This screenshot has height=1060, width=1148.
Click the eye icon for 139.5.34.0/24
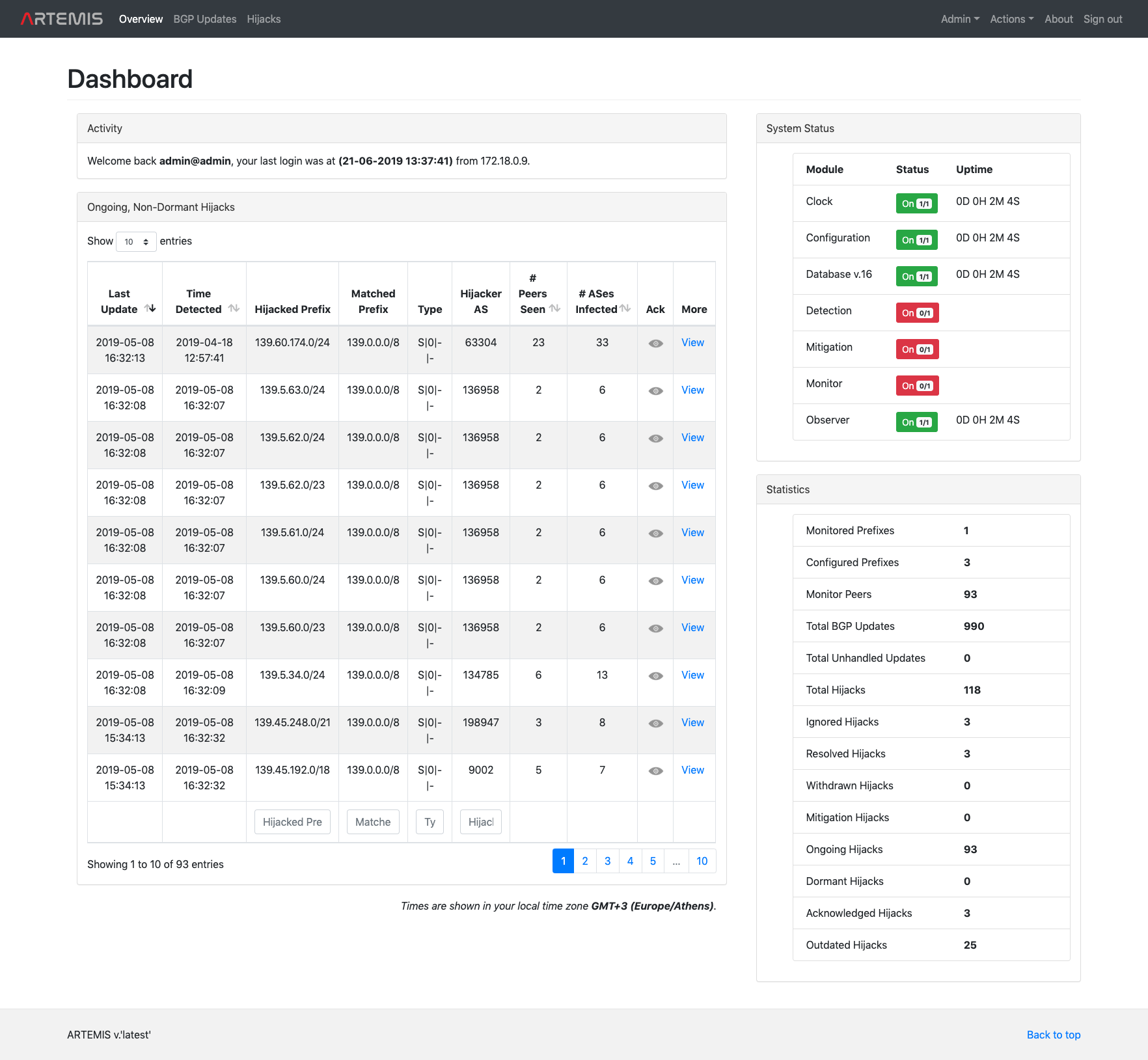coord(655,675)
